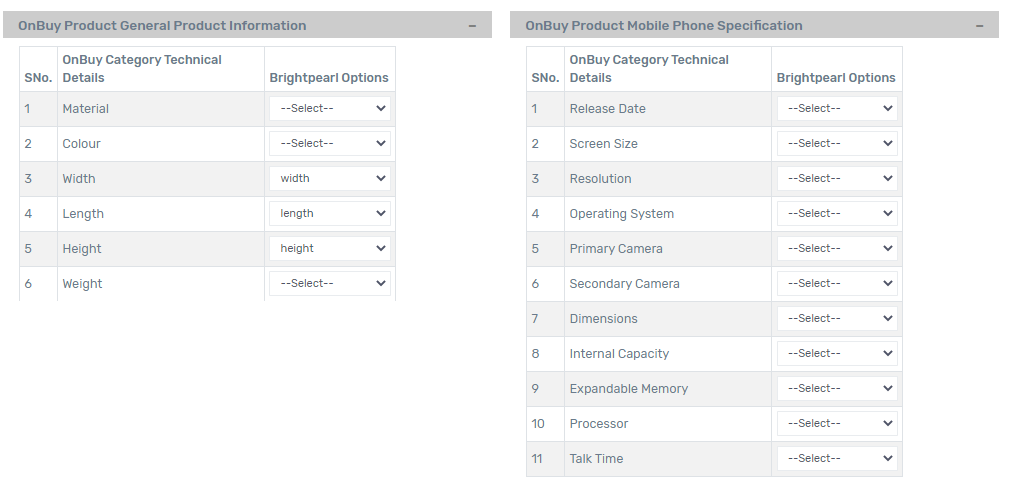Click the OnBuy Product Mobile Phone Specification header
Image resolution: width=1023 pixels, height=477 pixels.
[x=664, y=26]
